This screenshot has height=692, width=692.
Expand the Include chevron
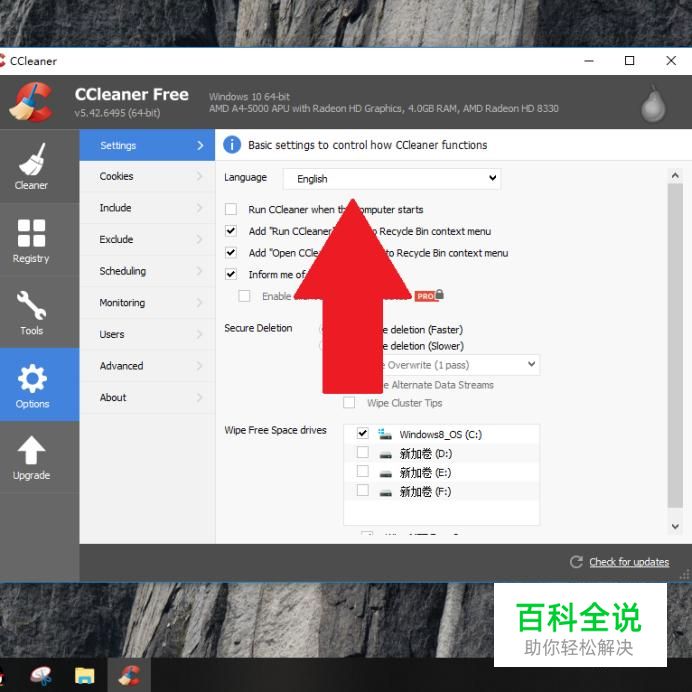199,208
